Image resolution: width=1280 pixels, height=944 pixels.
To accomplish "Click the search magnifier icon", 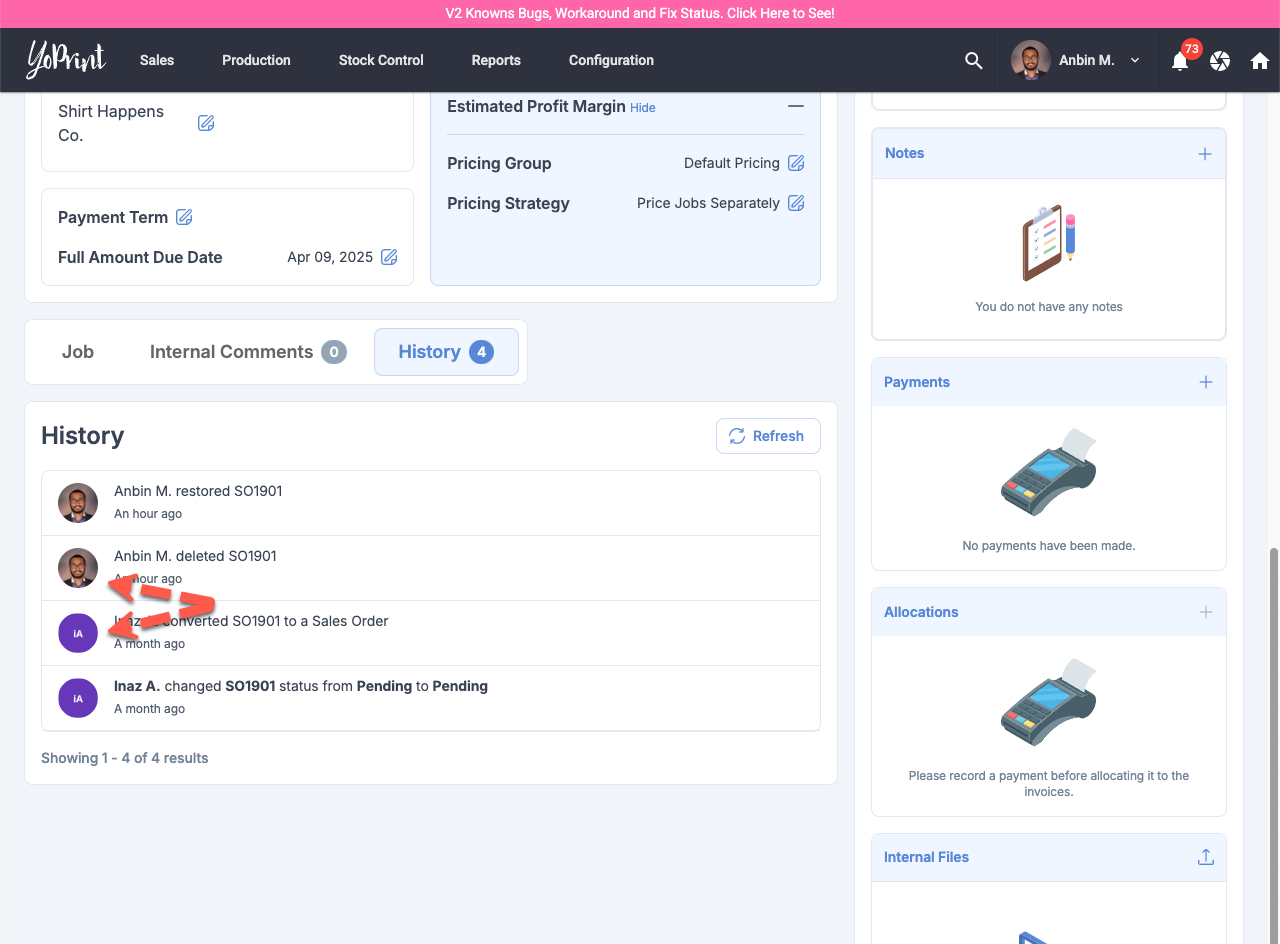I will (x=973, y=60).
